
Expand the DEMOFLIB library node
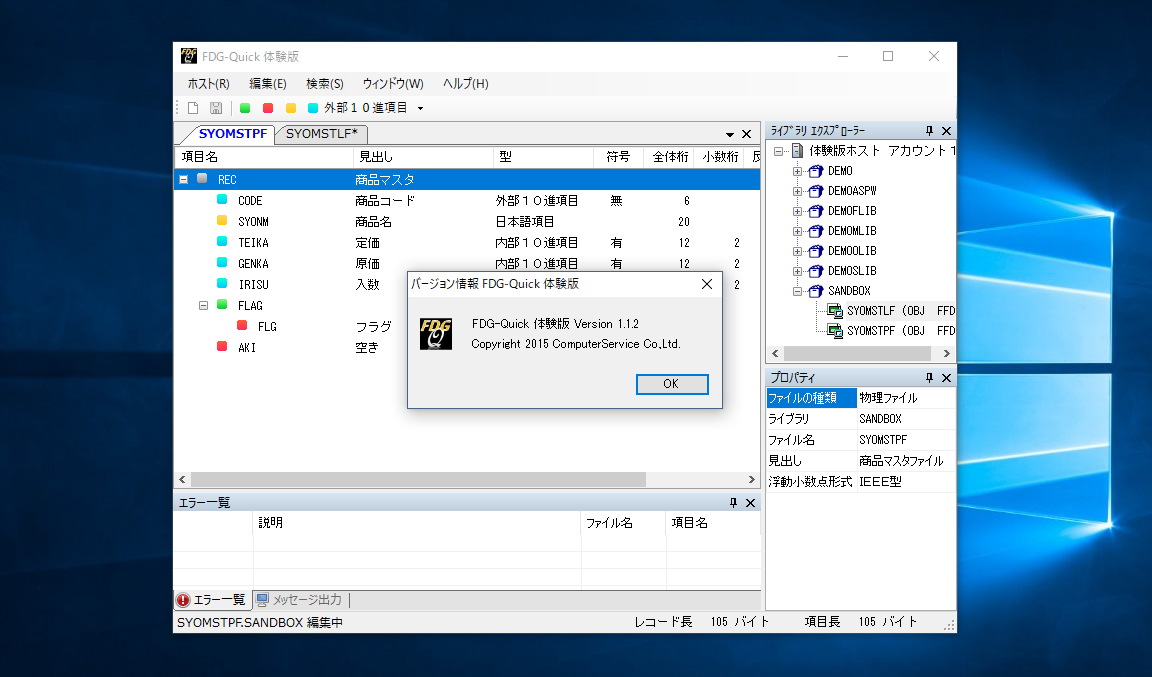point(797,211)
